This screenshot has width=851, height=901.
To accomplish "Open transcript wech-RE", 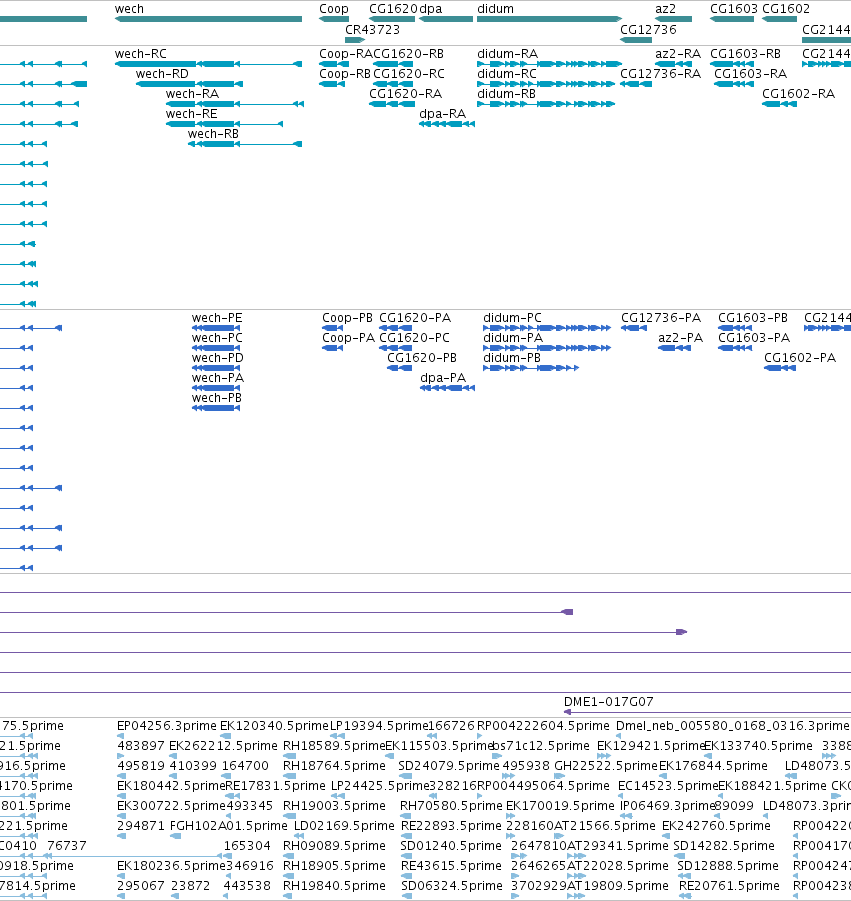I will (x=191, y=114).
